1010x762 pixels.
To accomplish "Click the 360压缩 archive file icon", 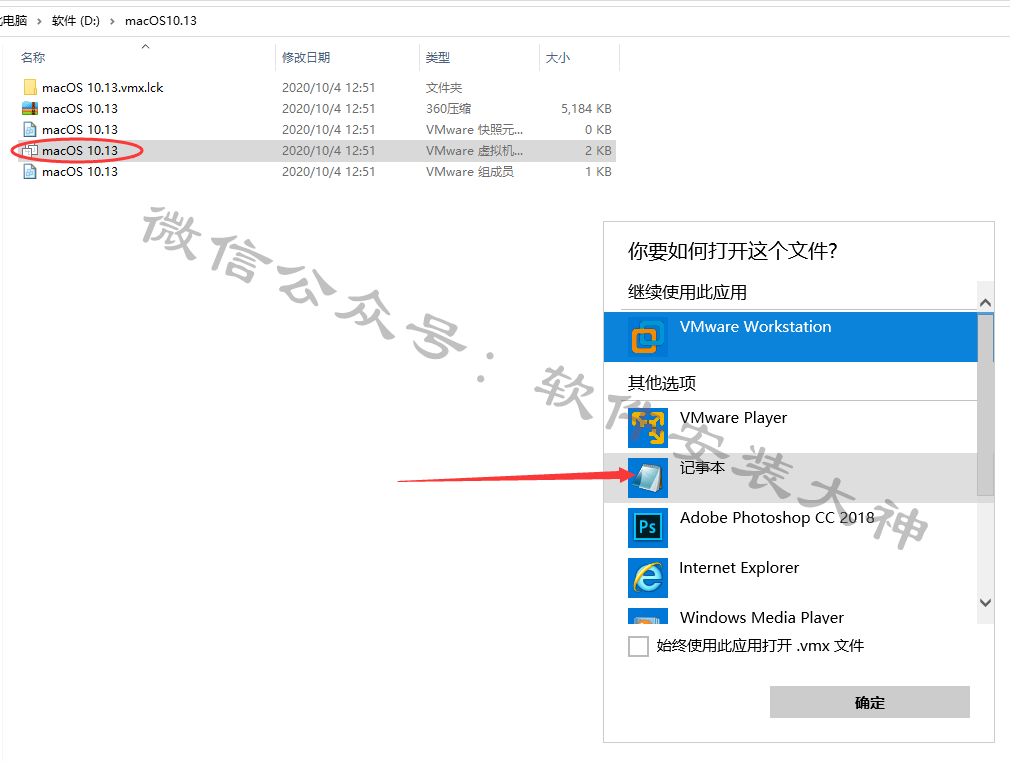I will pos(30,108).
